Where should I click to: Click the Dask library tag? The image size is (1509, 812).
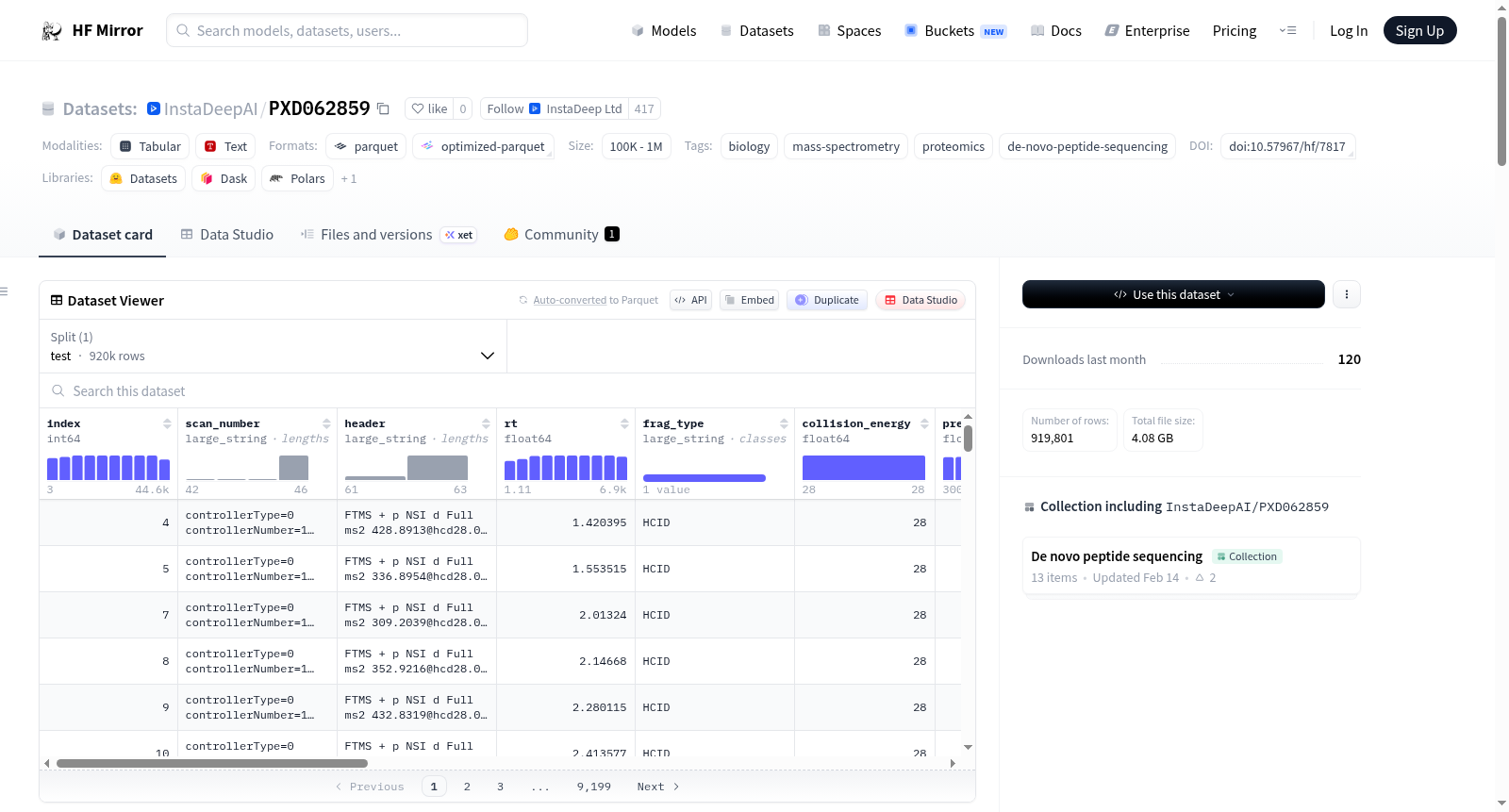(224, 178)
